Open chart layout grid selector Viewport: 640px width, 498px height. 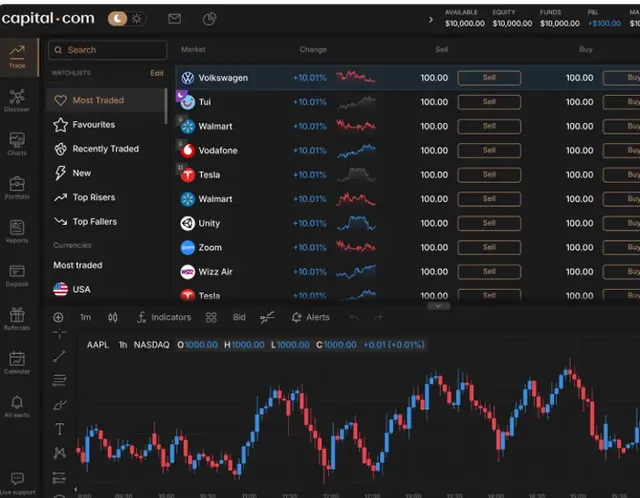[x=211, y=317]
